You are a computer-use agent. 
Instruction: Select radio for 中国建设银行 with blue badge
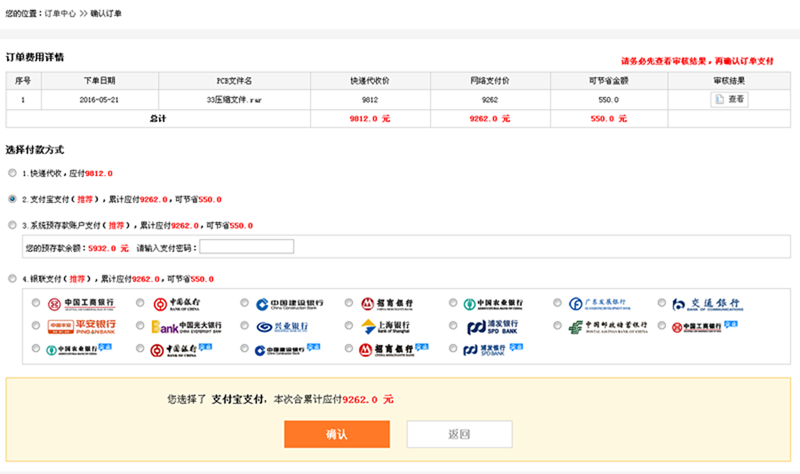click(x=244, y=348)
